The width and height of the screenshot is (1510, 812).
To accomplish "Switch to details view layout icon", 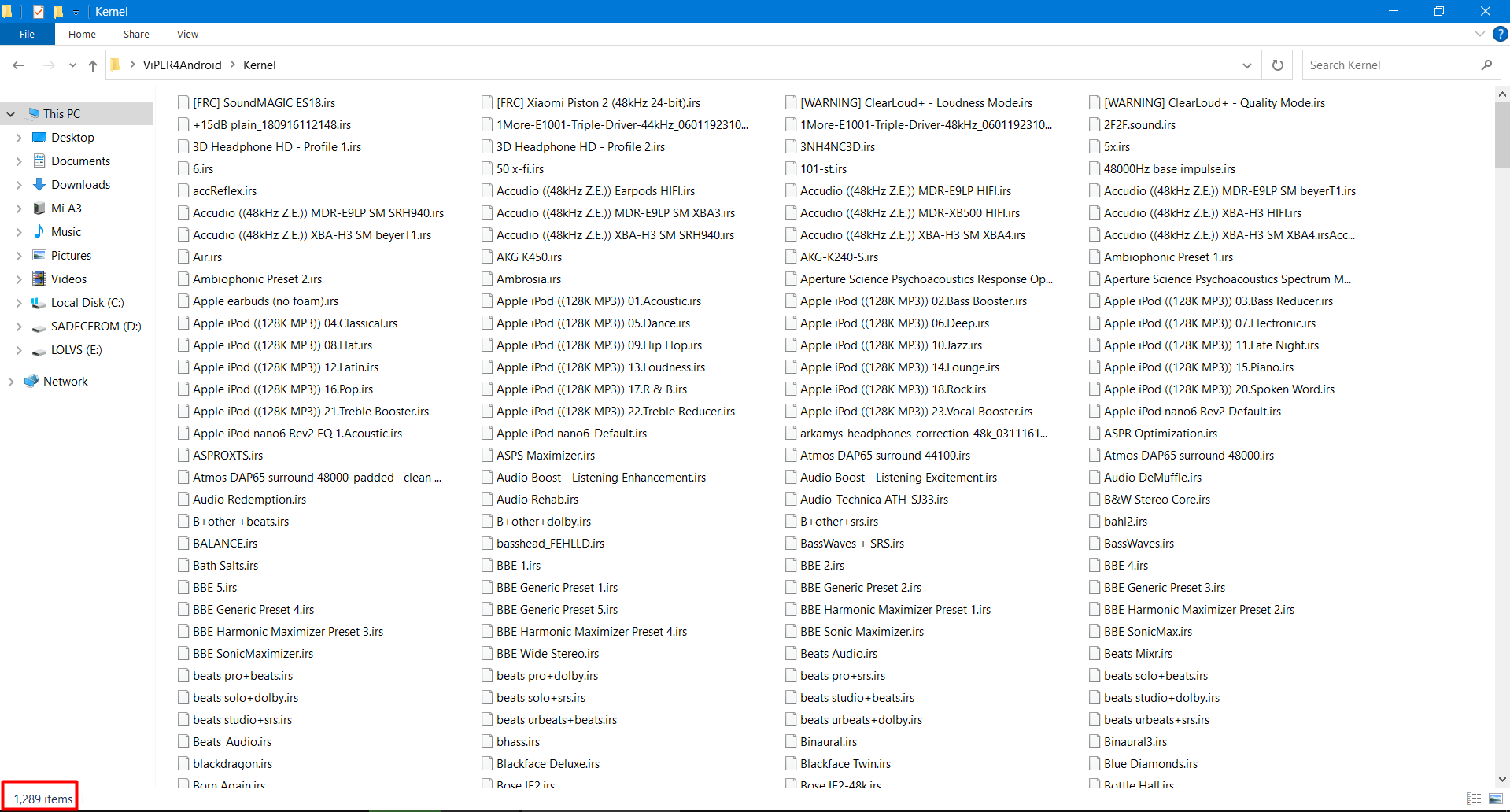I will tap(1474, 799).
